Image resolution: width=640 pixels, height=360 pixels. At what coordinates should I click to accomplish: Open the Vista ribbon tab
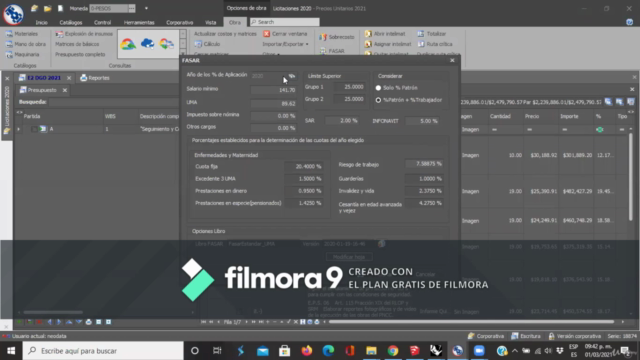point(211,22)
